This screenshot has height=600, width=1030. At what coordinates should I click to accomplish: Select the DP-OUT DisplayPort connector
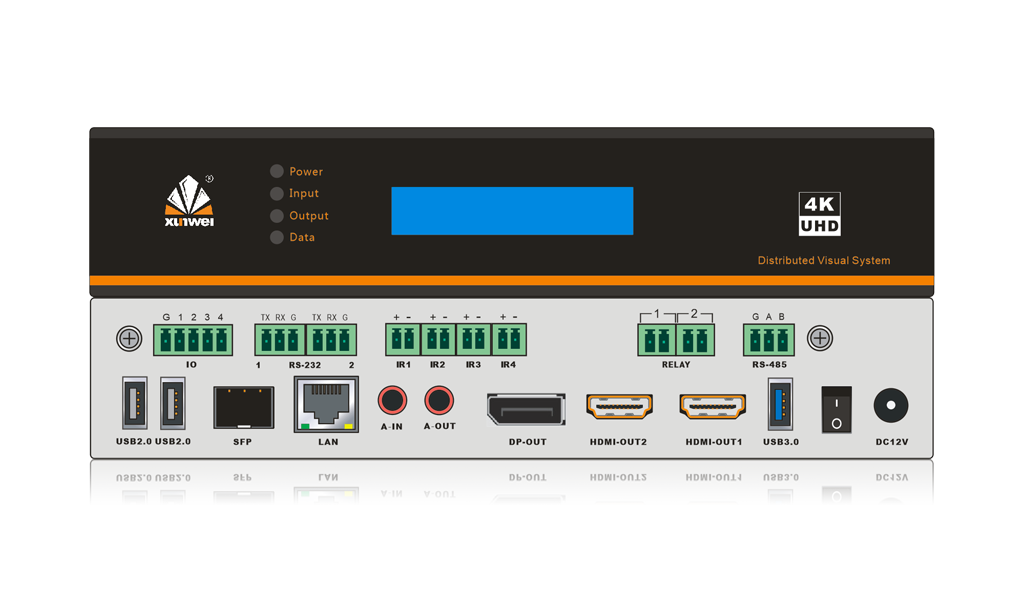click(x=526, y=410)
